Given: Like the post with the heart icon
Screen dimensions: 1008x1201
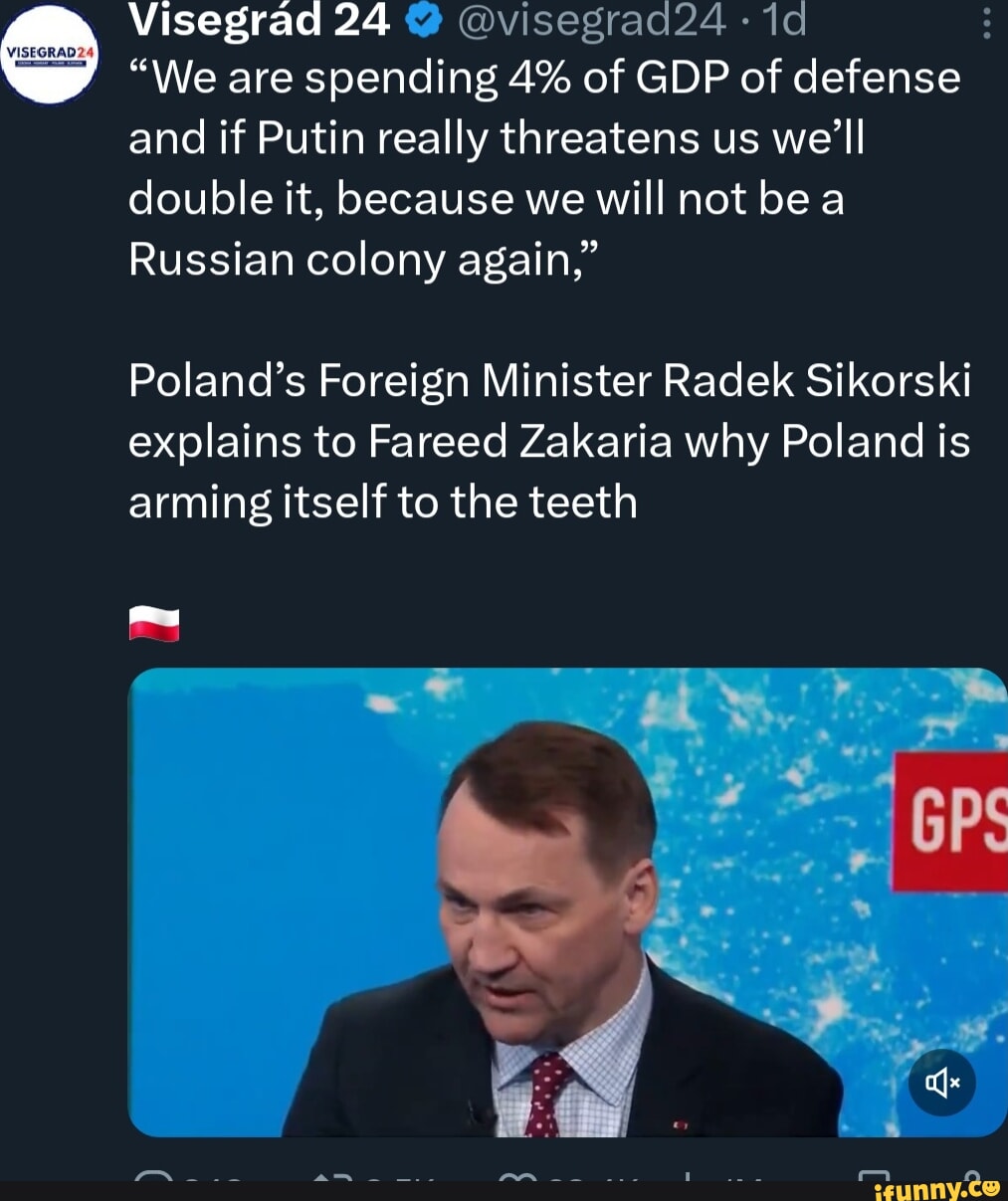Looking at the screenshot, I should coord(519,1178).
